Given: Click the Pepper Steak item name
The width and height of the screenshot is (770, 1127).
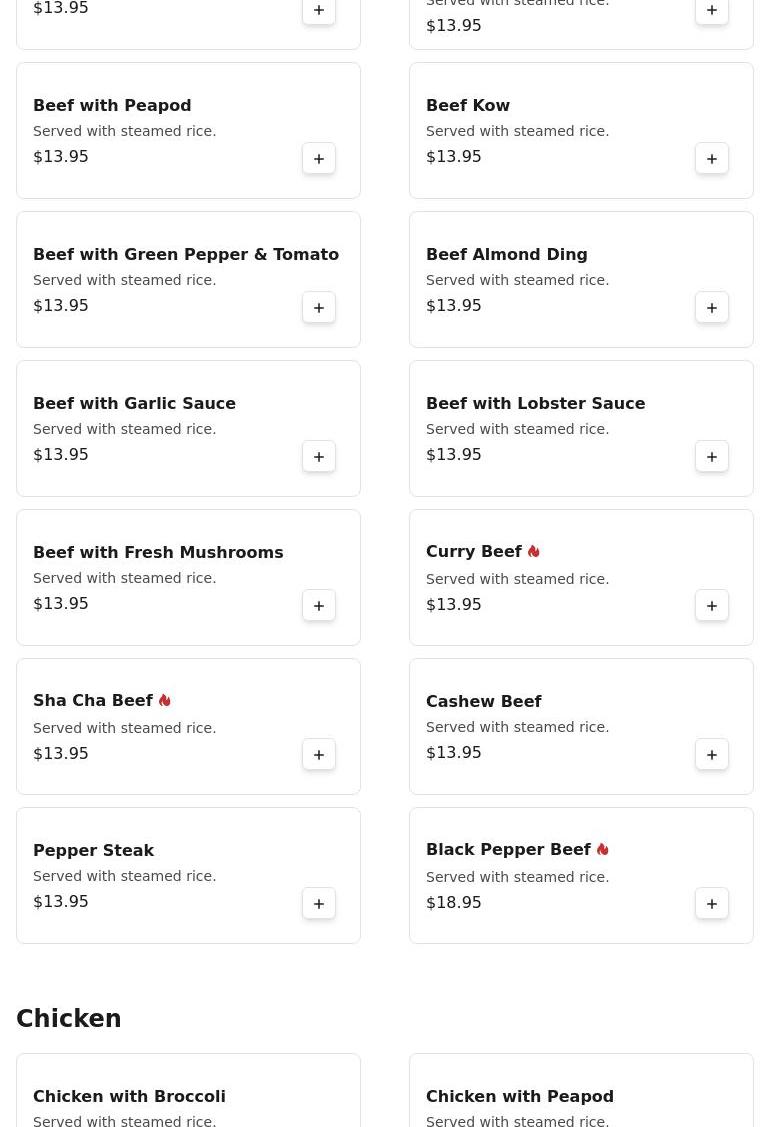Looking at the screenshot, I should (93, 851).
